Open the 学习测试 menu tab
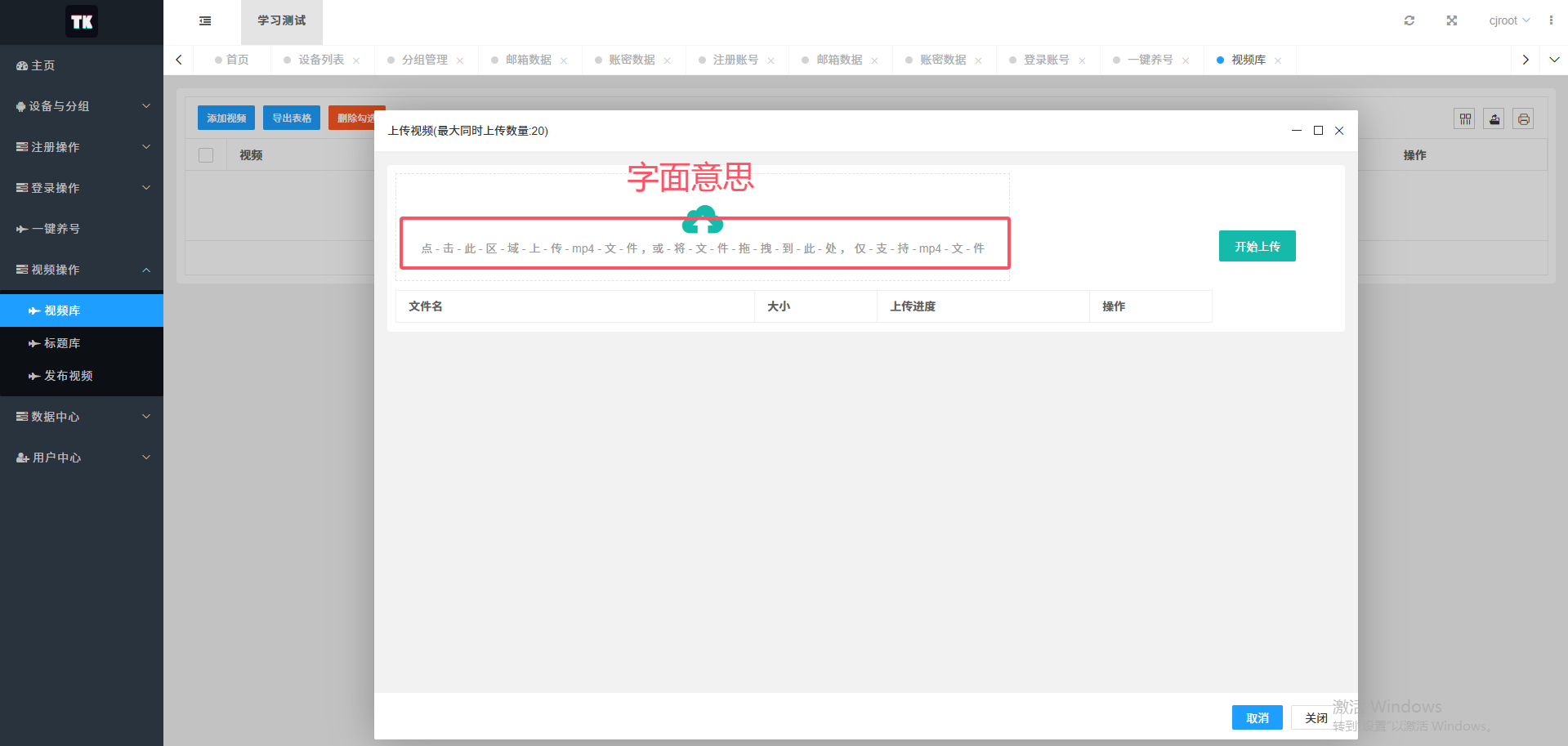 coord(281,20)
